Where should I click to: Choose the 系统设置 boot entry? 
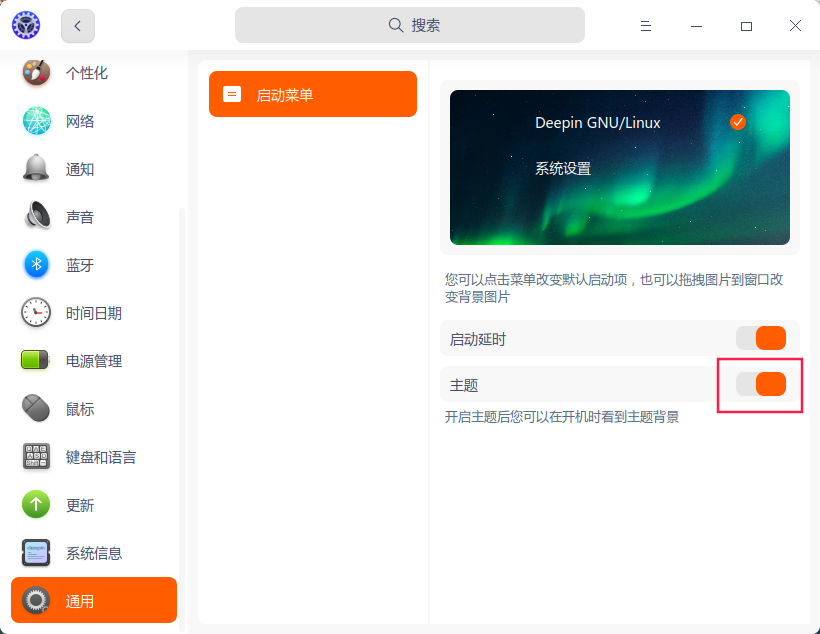[563, 168]
